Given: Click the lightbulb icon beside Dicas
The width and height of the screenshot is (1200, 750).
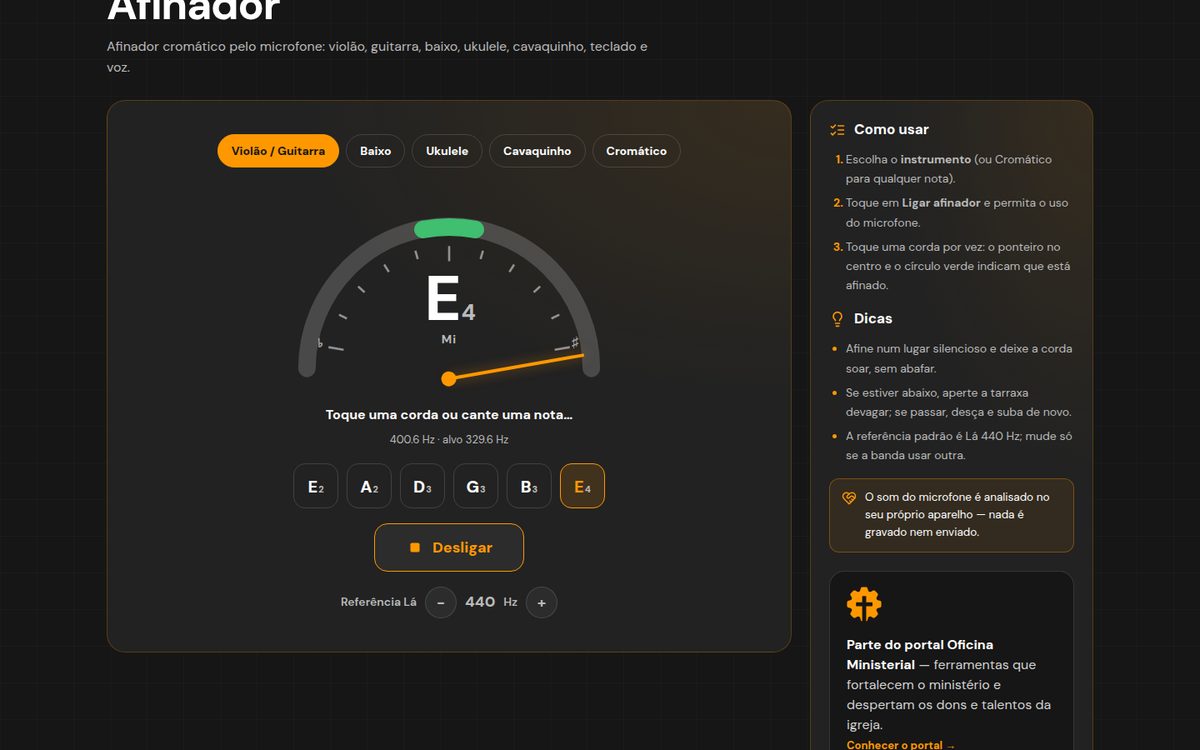Looking at the screenshot, I should pos(838,319).
